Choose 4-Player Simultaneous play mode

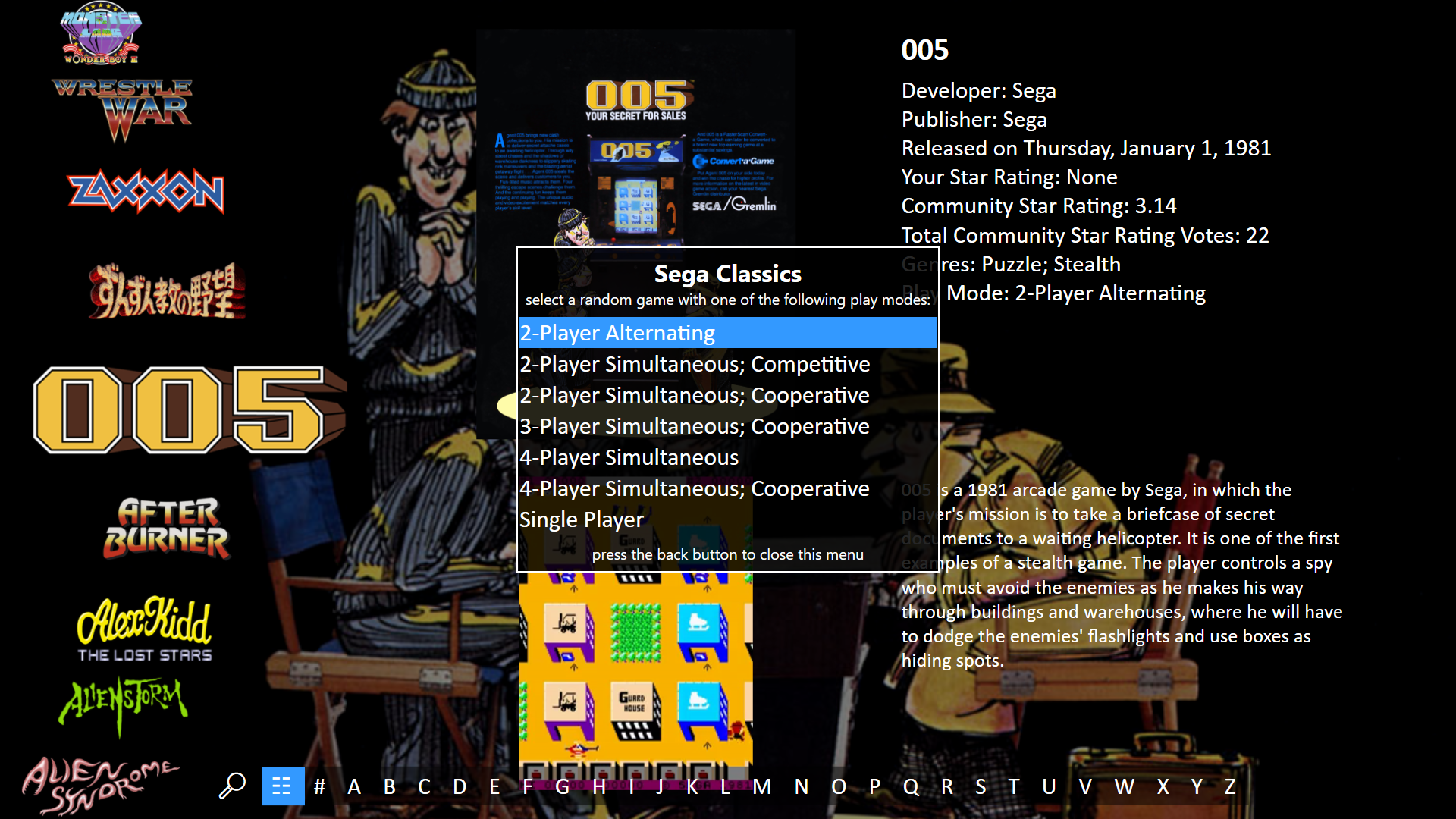click(728, 457)
